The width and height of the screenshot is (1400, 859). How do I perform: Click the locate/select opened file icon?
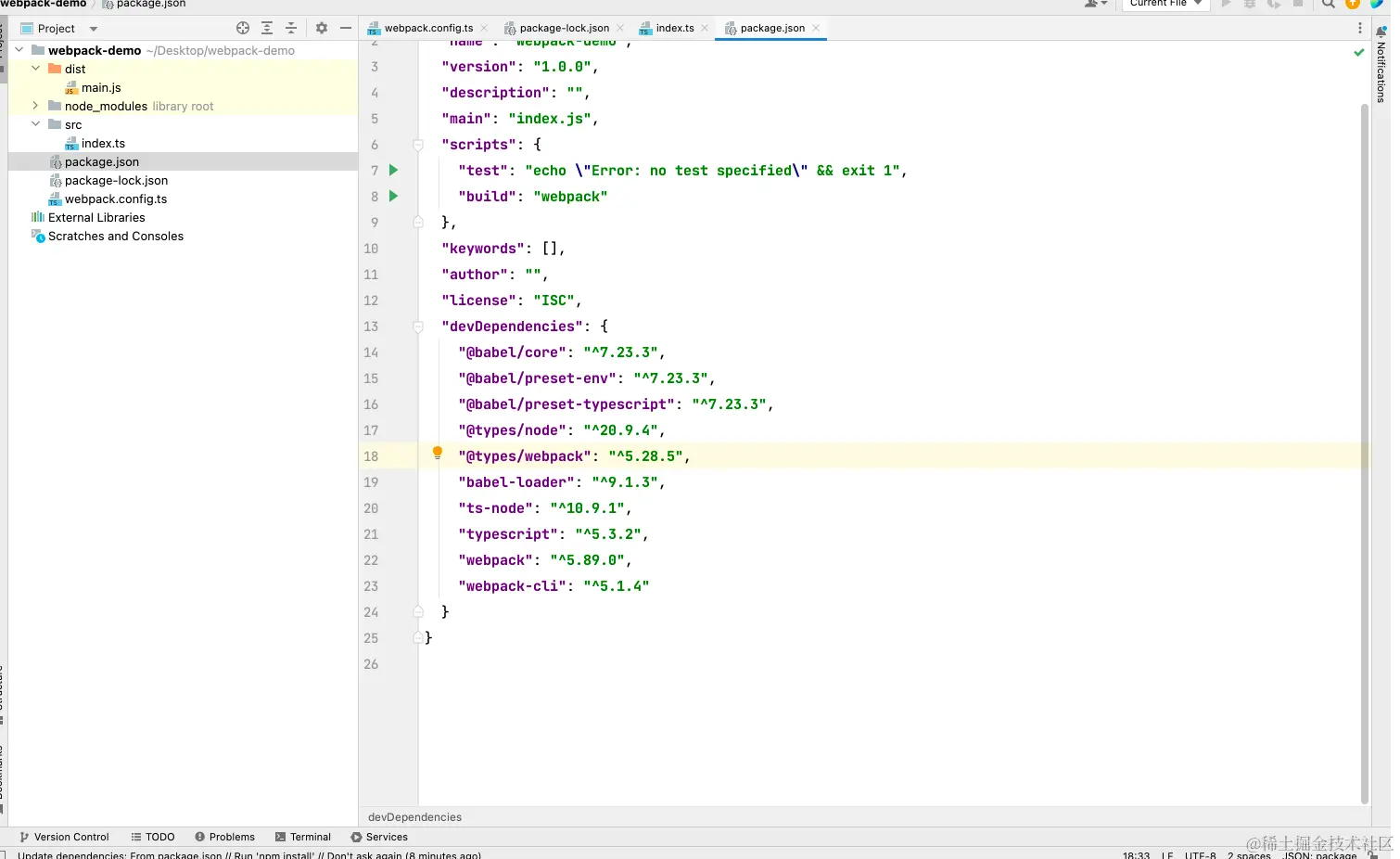coord(243,28)
